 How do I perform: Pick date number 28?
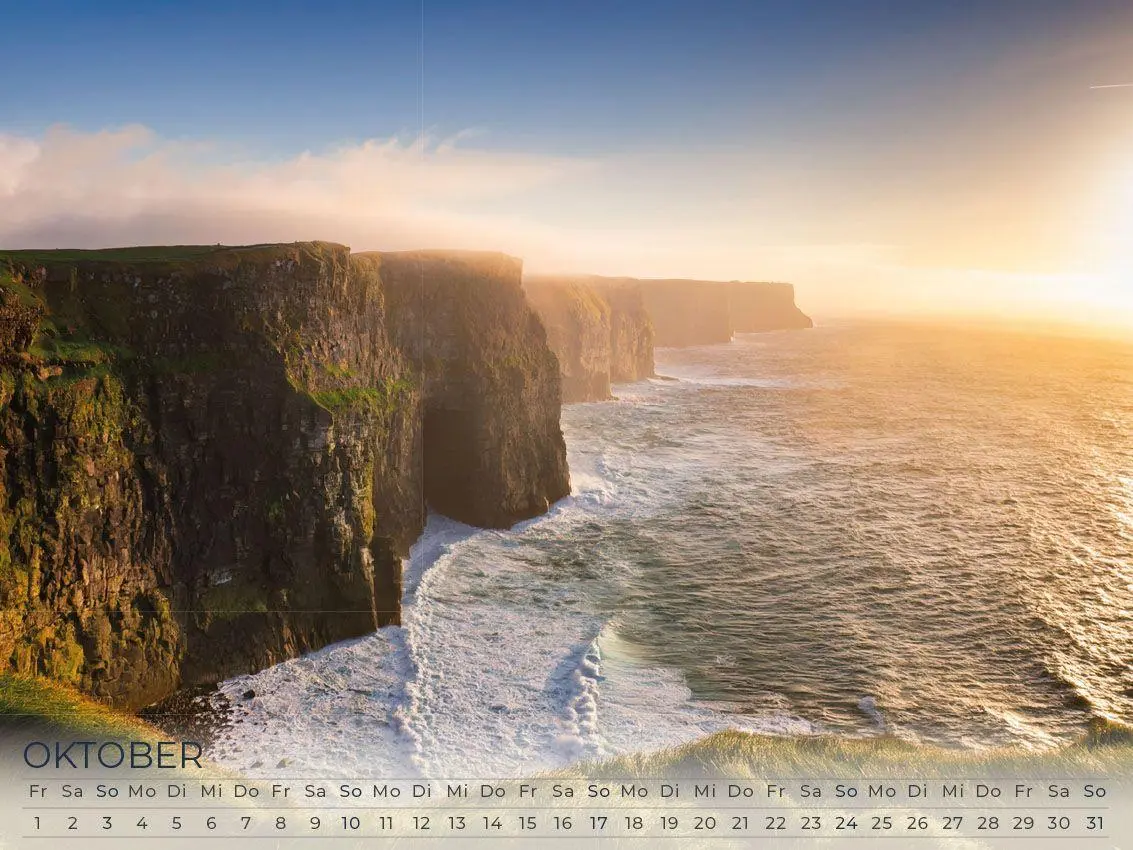[988, 823]
